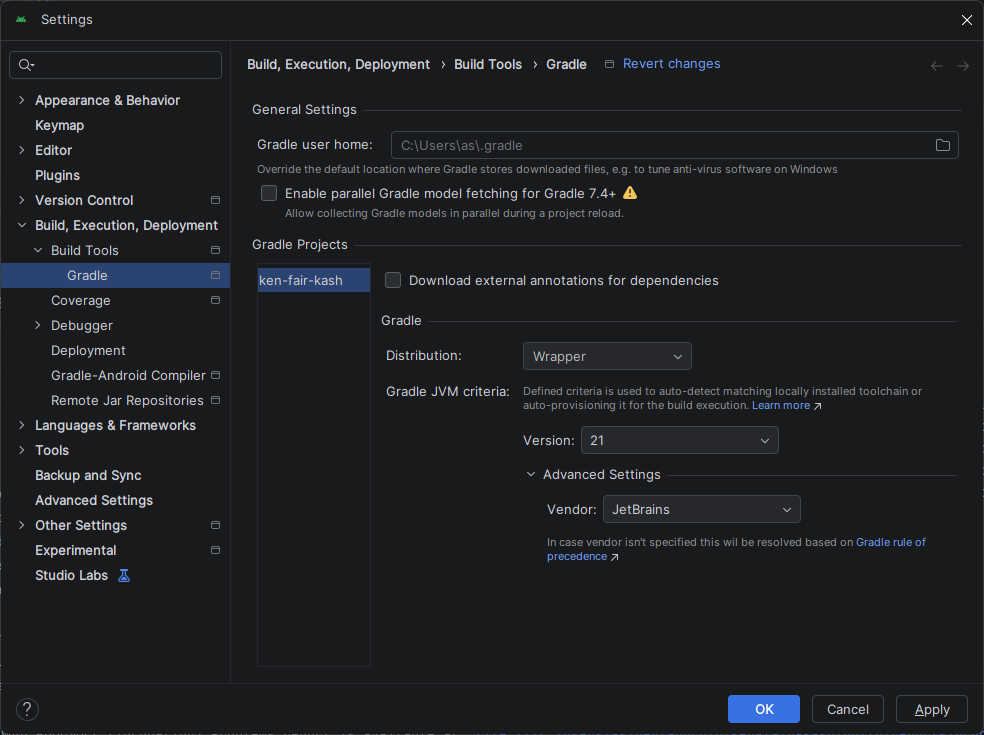
Task: Click the forward navigation arrow
Action: click(x=963, y=66)
